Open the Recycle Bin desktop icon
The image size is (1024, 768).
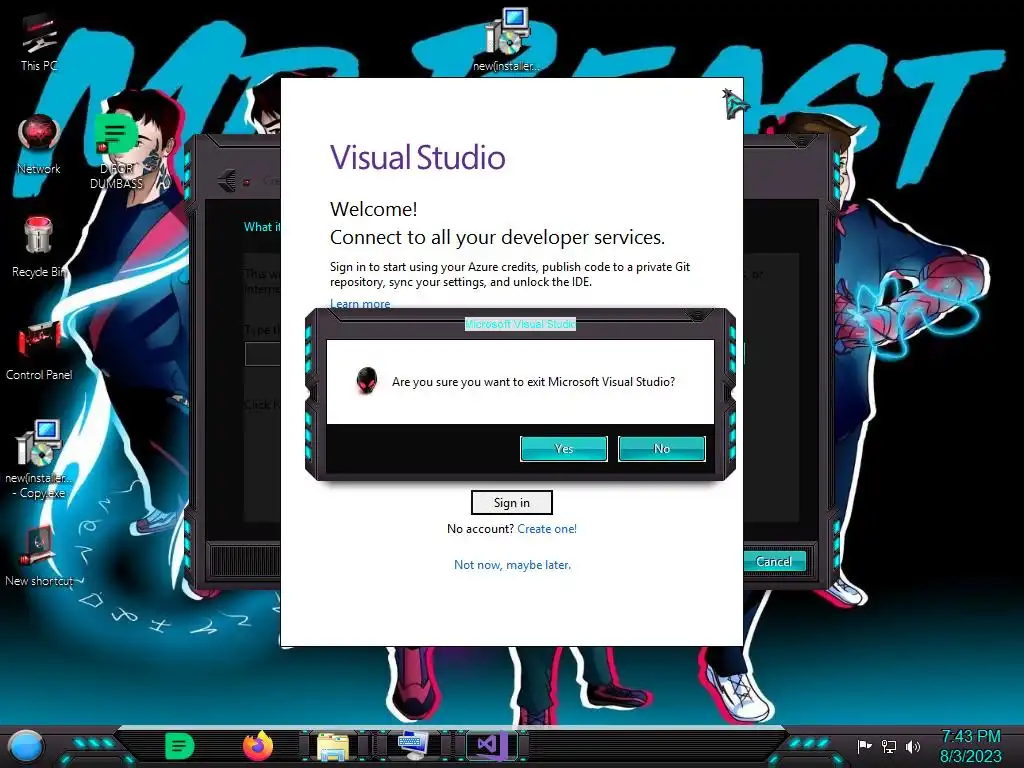38,247
